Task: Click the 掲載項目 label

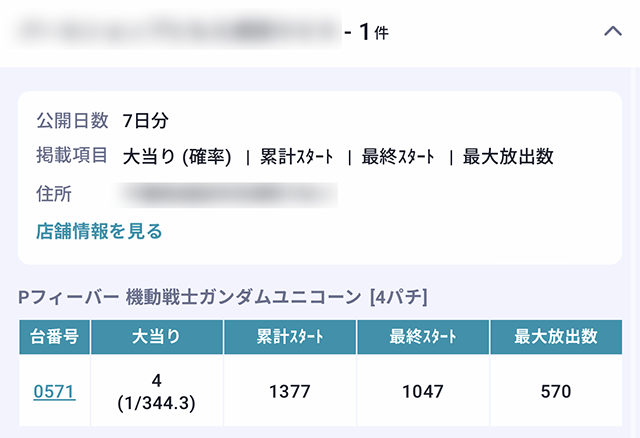Action: [71, 156]
